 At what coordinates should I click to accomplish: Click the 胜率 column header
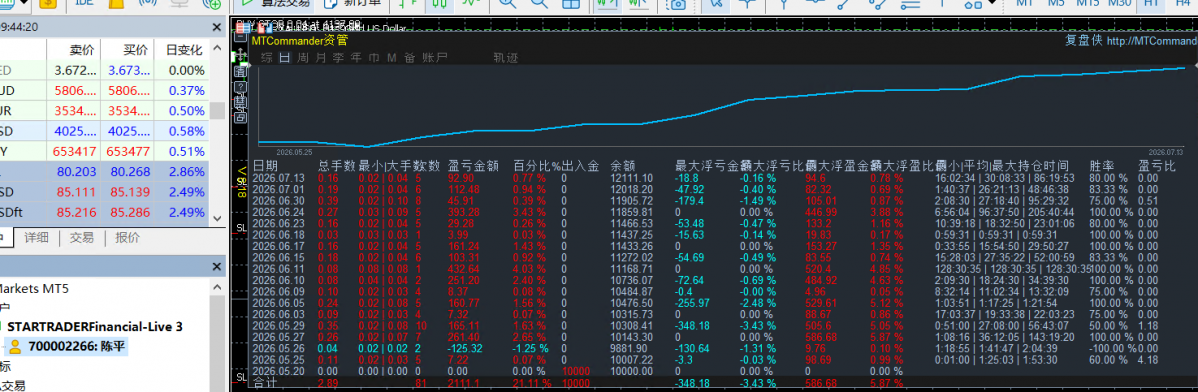coord(1102,165)
